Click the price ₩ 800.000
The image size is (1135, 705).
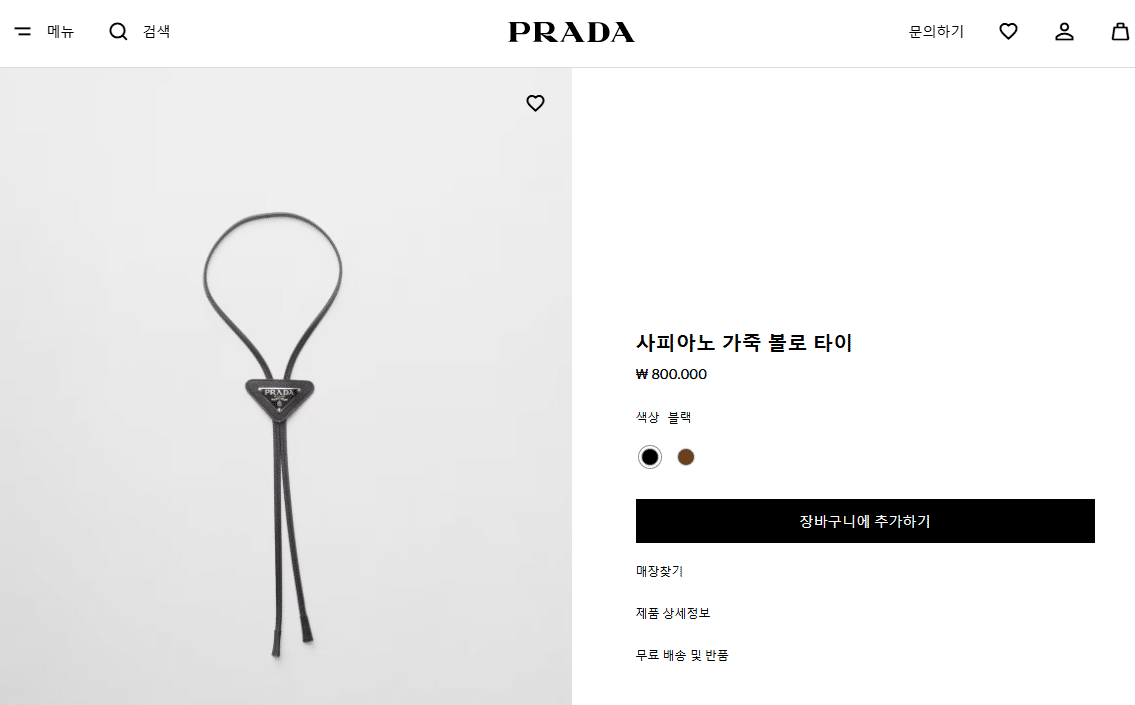[x=671, y=374]
